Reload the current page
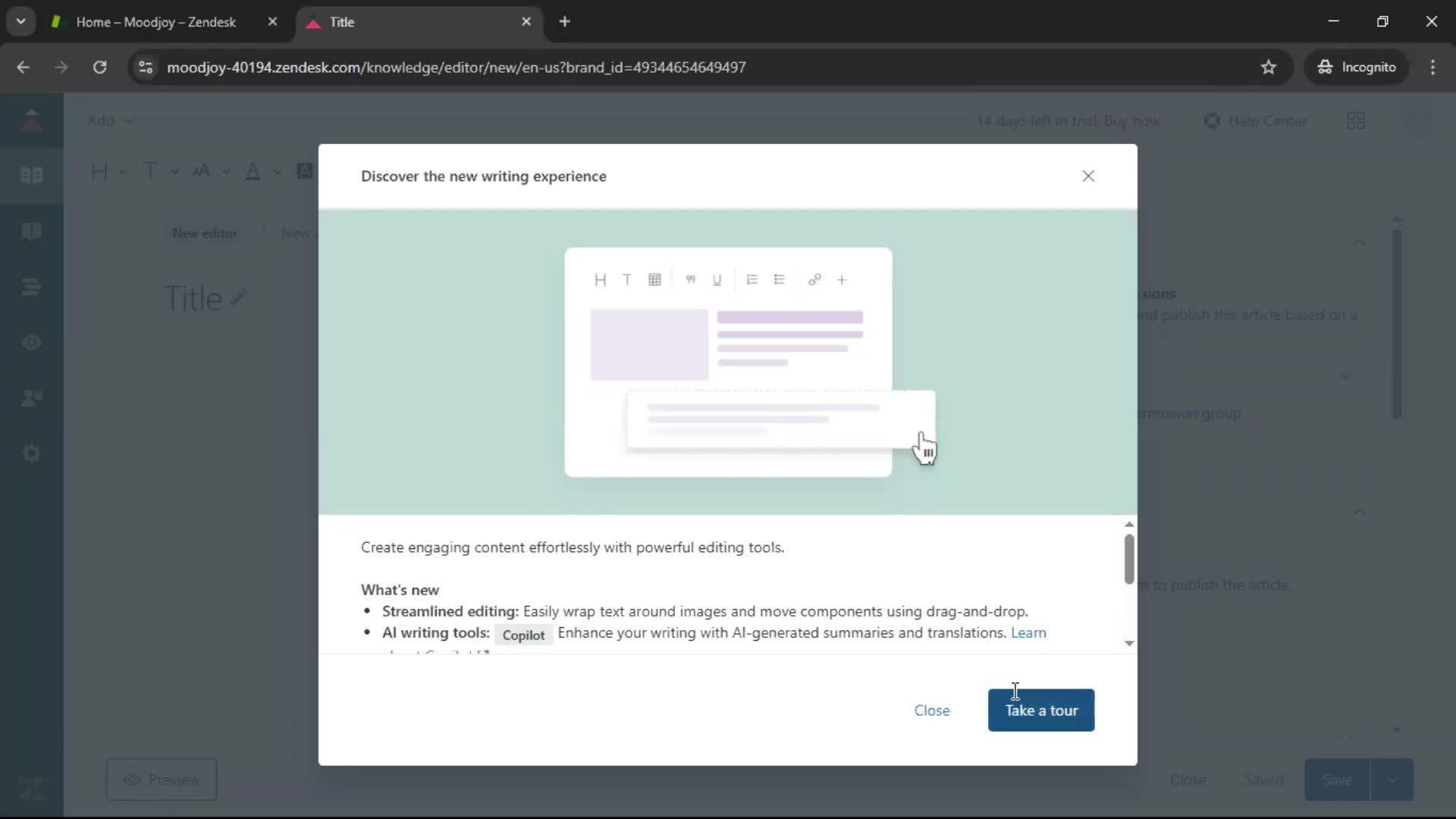This screenshot has height=819, width=1456. coord(99,67)
